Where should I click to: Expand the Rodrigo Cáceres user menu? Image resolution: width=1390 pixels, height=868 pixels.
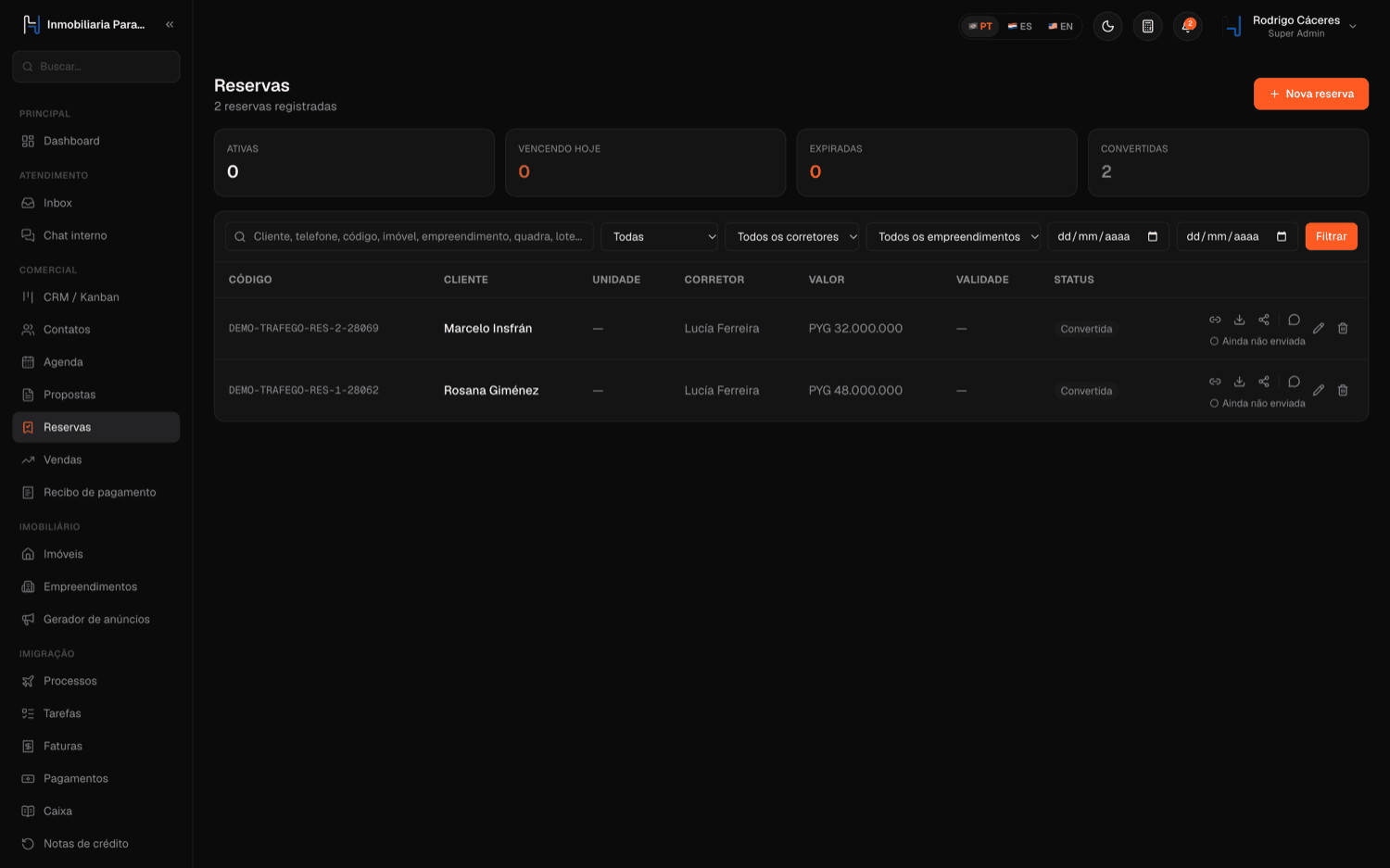[x=1291, y=26]
